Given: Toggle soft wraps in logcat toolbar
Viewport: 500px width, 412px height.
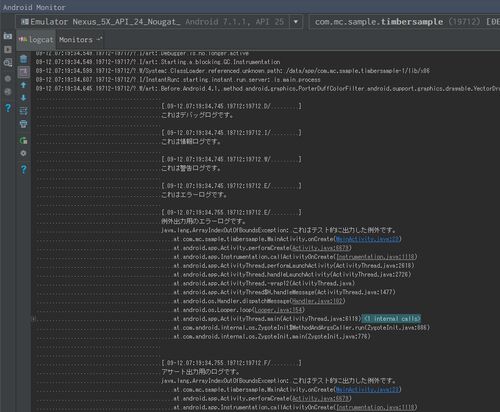Looking at the screenshot, I should 23,111.
